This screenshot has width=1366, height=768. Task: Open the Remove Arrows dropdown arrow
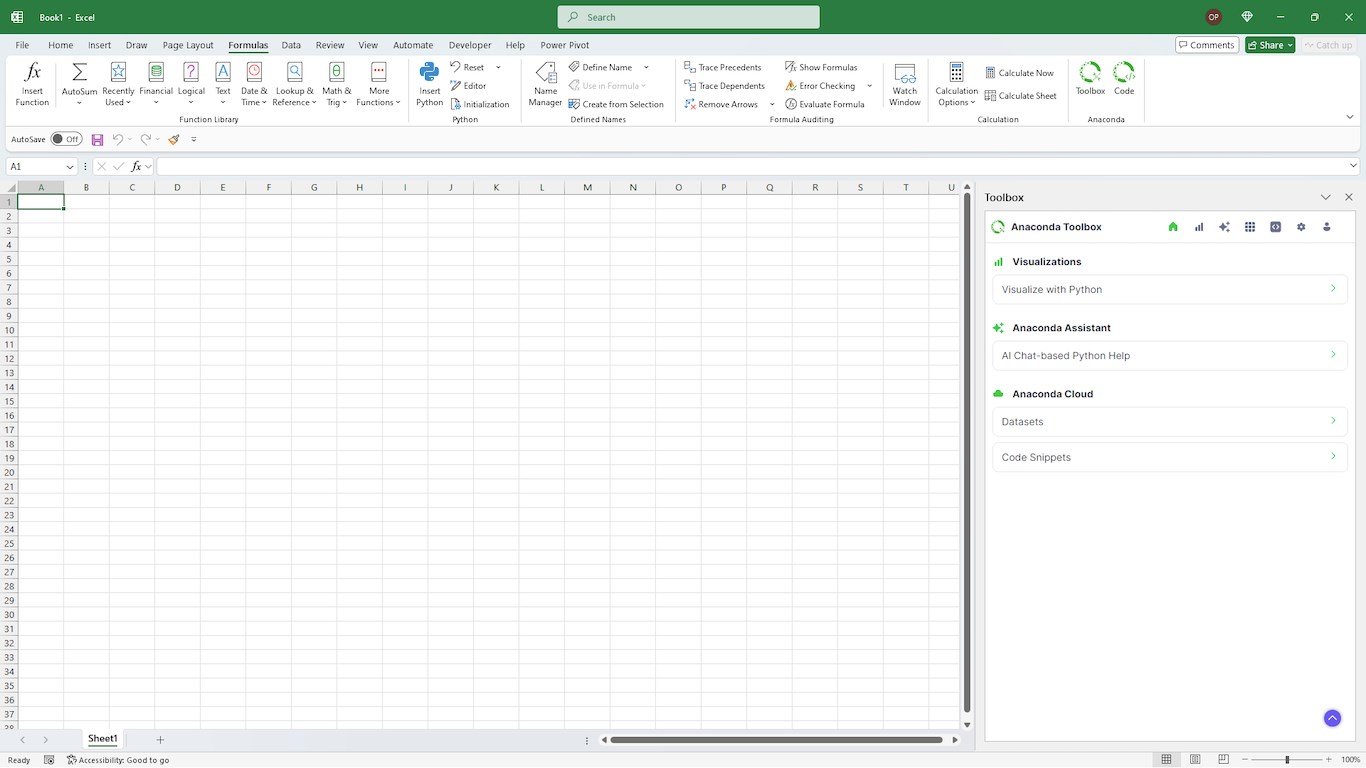coord(772,104)
